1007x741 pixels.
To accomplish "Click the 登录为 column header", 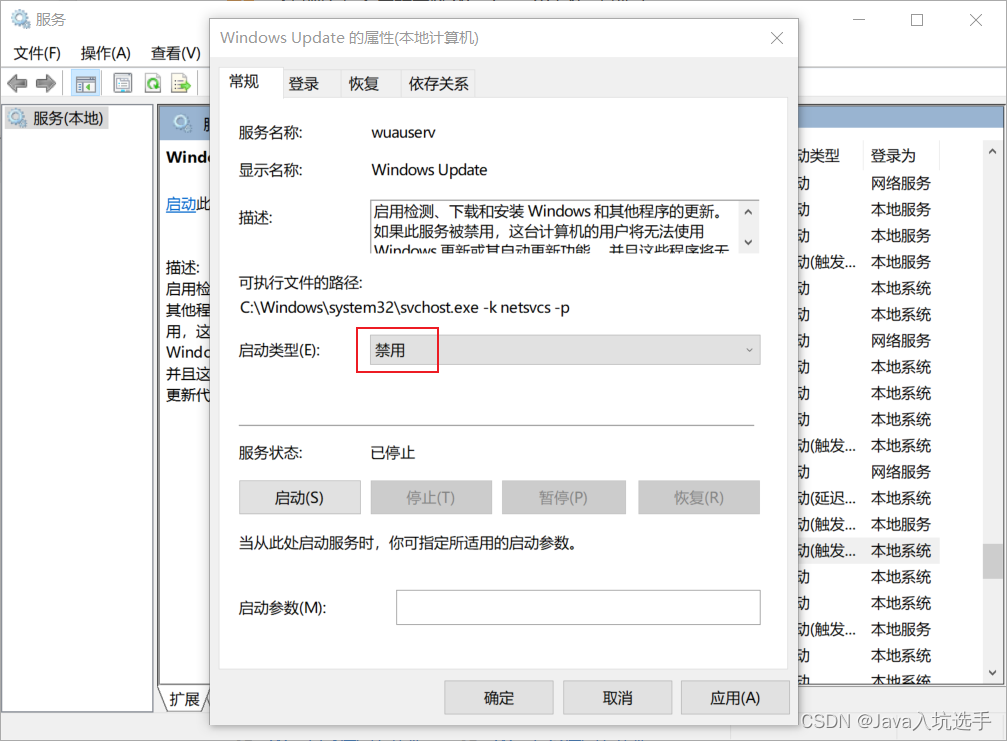I will pos(893,155).
